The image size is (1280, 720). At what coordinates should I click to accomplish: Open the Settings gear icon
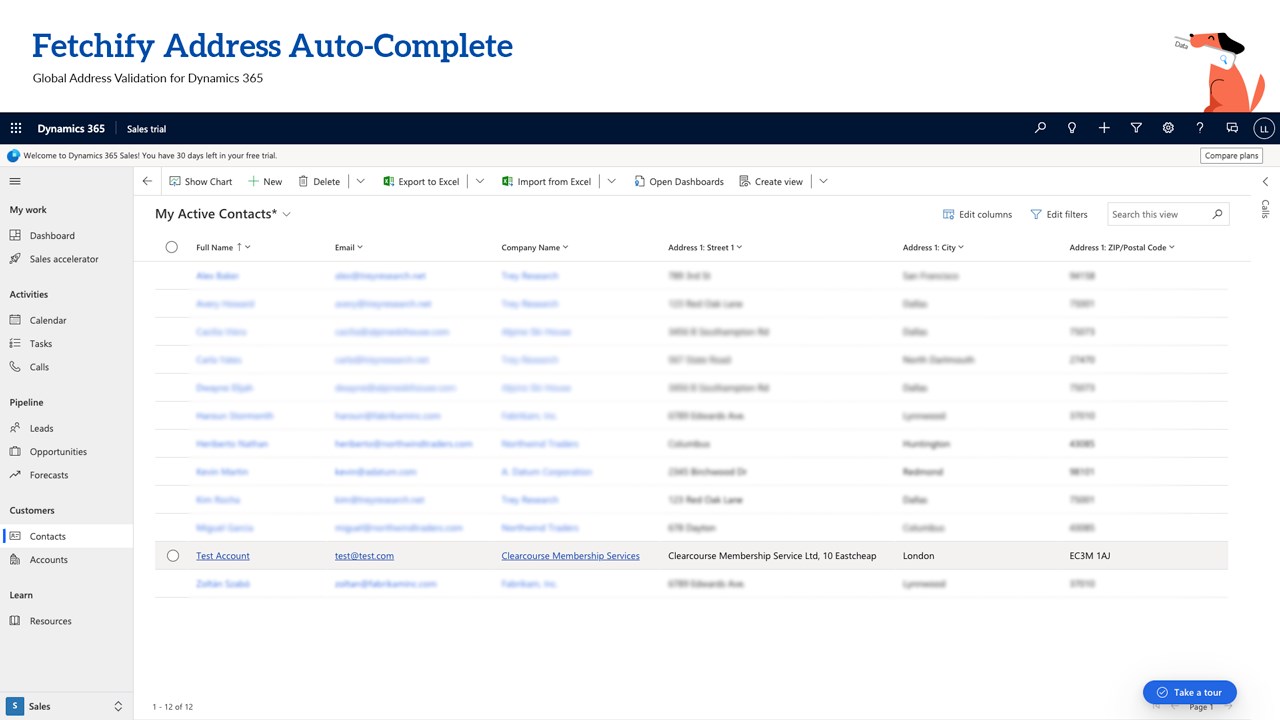pos(1168,128)
